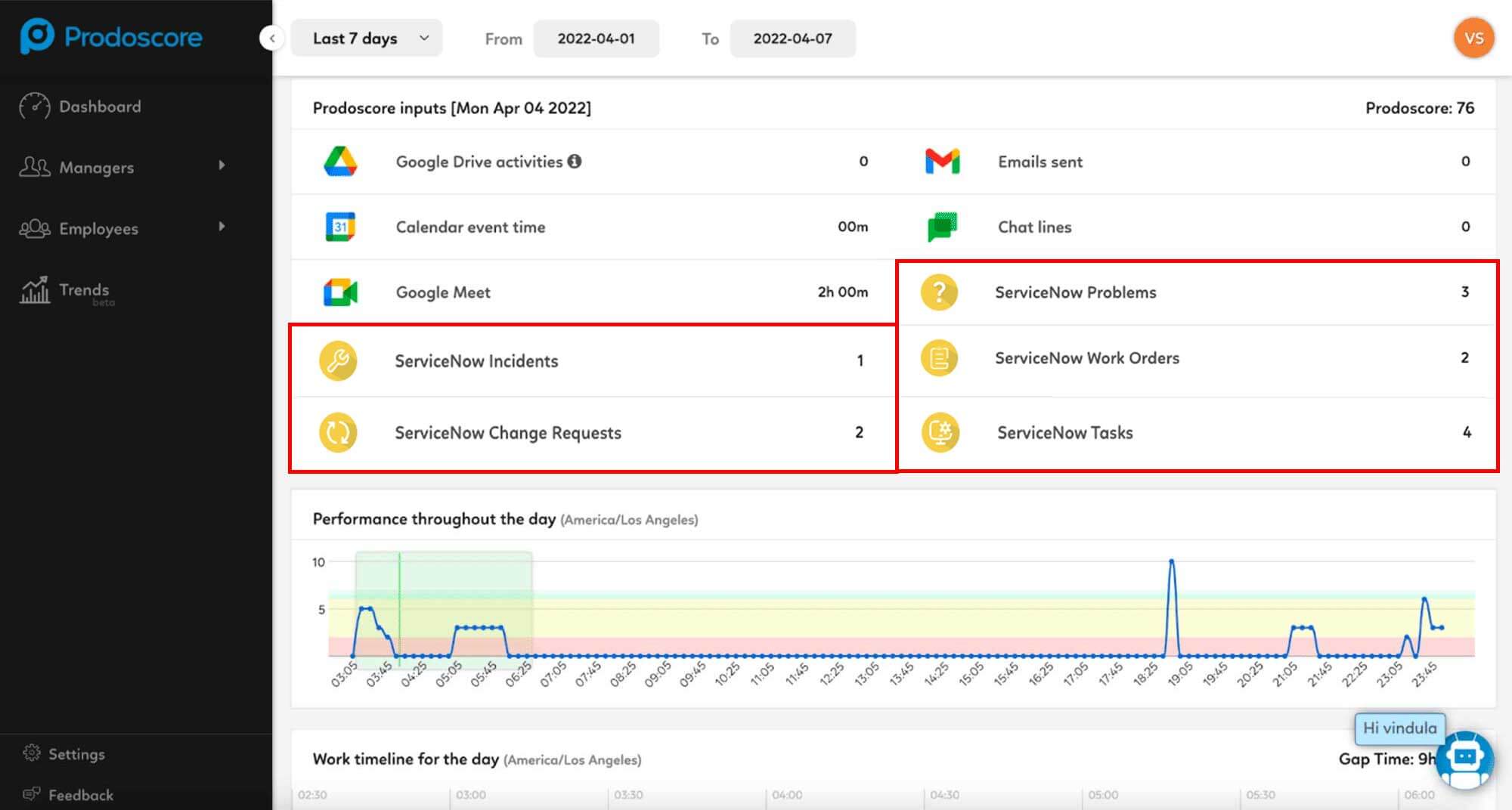Click the Prodoscore: 76 score text
The image size is (1512, 810).
1420,108
